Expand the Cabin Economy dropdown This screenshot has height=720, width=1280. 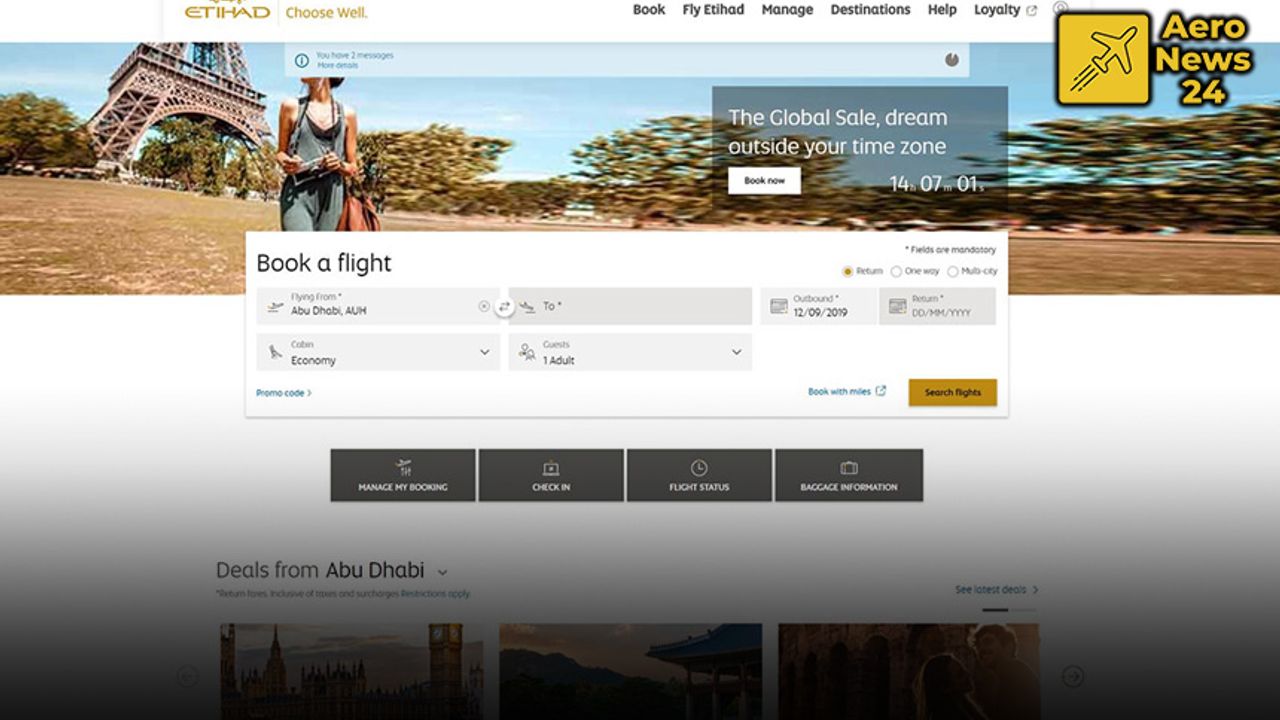tap(378, 352)
